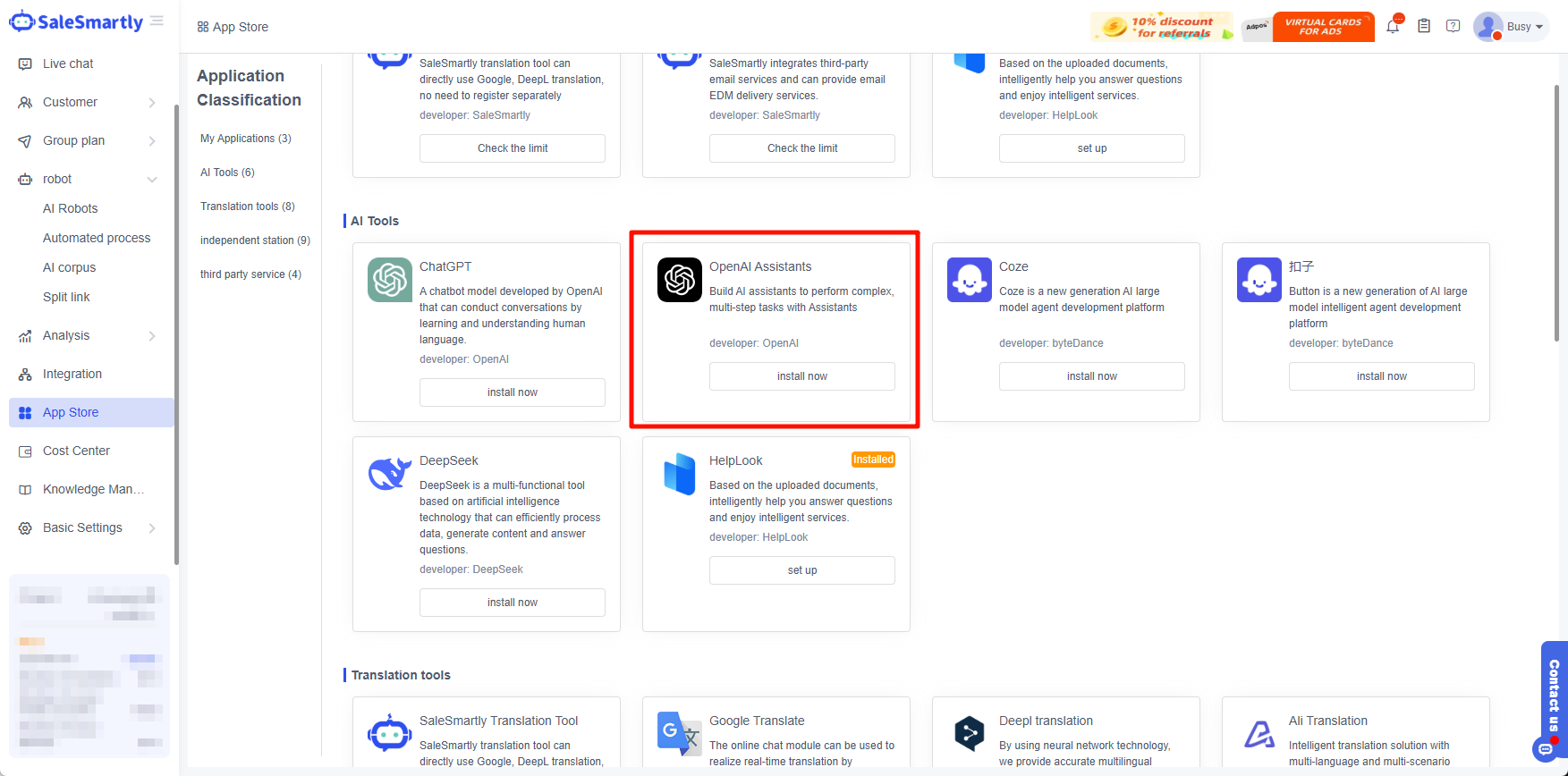Expand the Analysis chevron
This screenshot has height=776, width=1568.
[152, 335]
